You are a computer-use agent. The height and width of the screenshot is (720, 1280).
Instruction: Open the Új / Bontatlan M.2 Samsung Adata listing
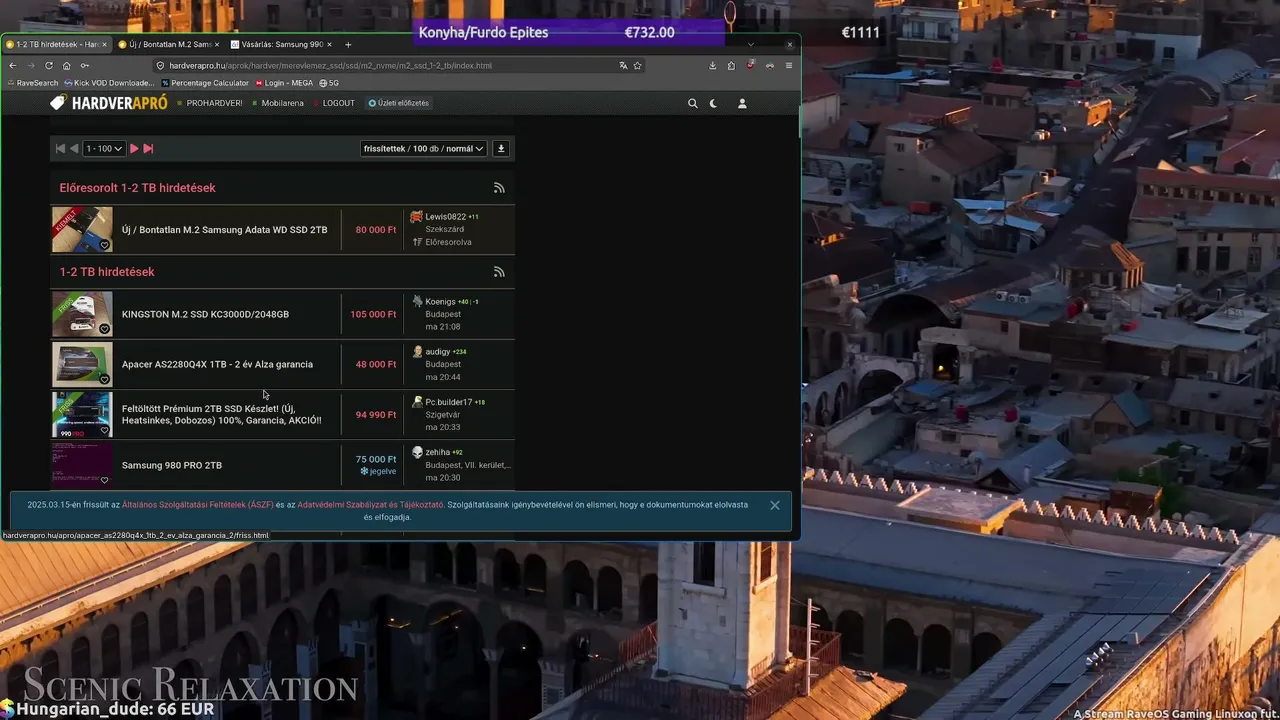tap(225, 230)
